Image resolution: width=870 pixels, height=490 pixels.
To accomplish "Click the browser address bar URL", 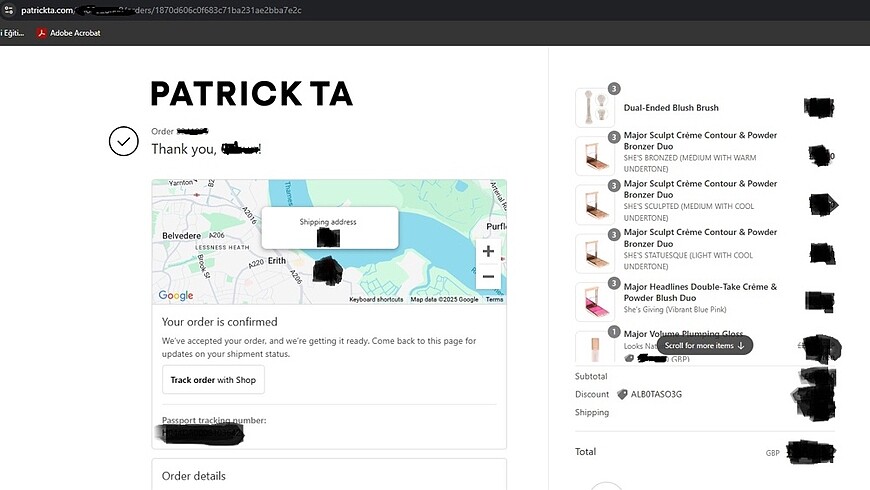I will [161, 10].
